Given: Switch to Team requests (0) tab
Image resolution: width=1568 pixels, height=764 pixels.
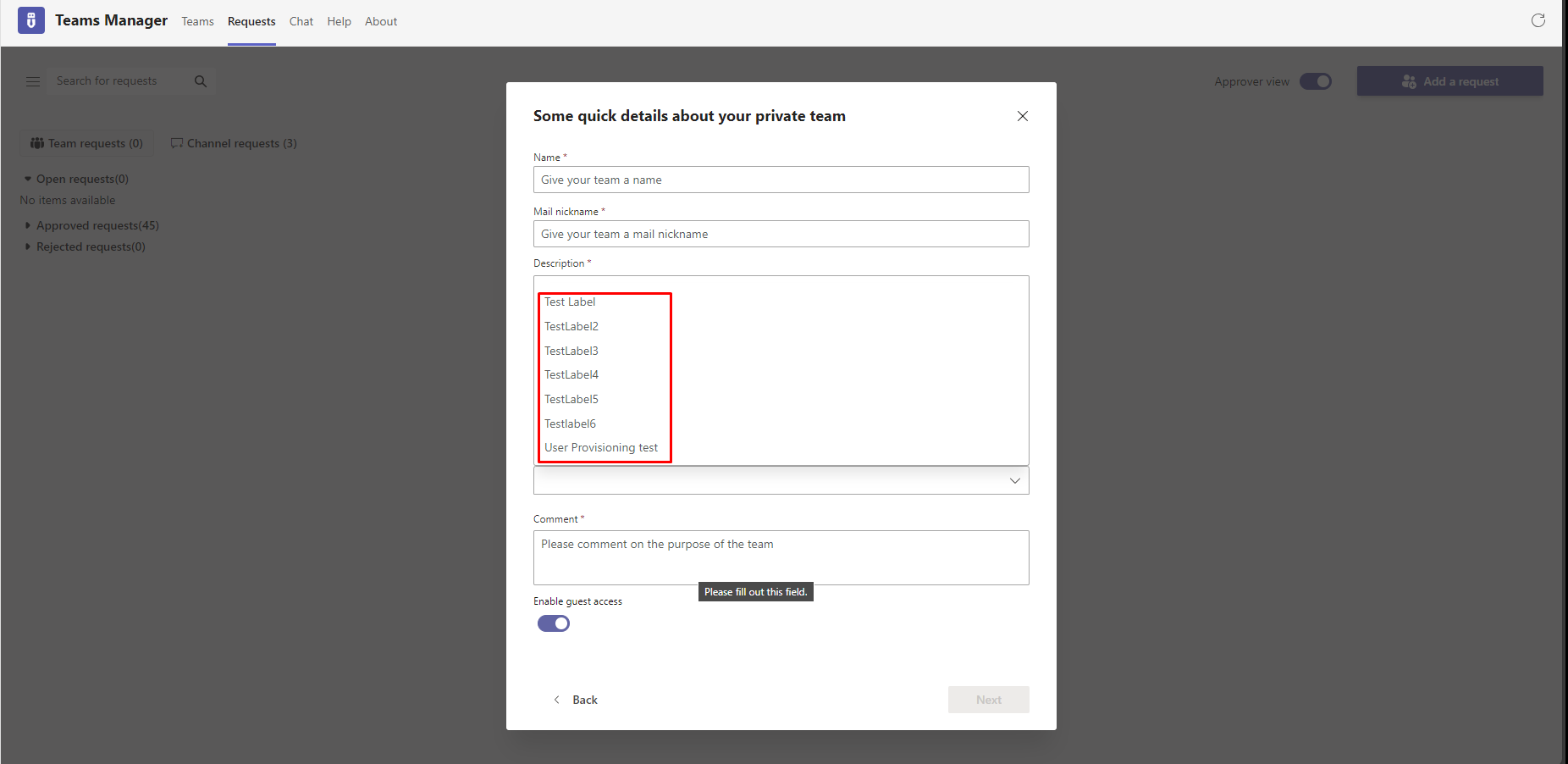Looking at the screenshot, I should [86, 143].
